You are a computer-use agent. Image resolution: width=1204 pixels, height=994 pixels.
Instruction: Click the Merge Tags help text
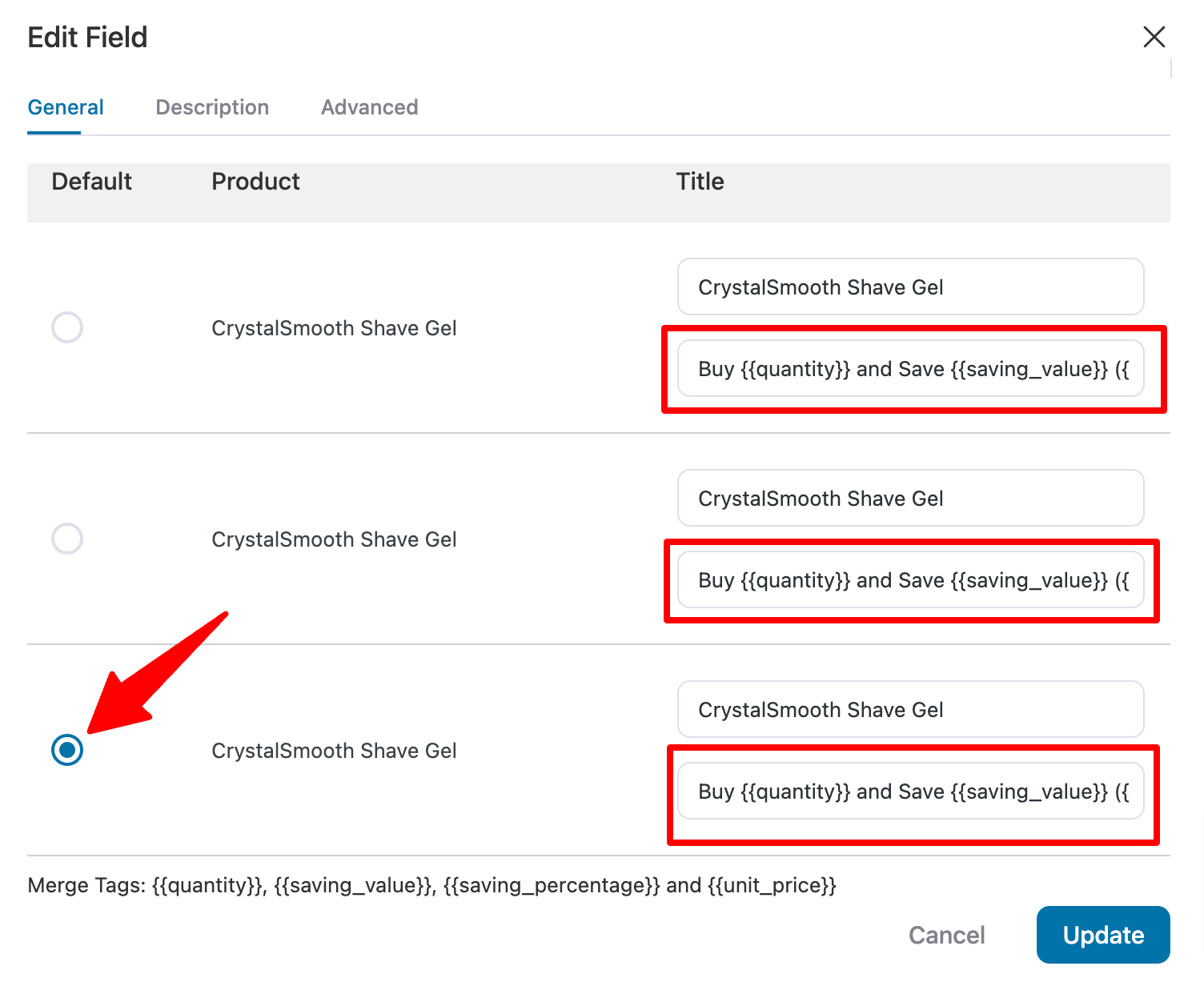click(431, 885)
